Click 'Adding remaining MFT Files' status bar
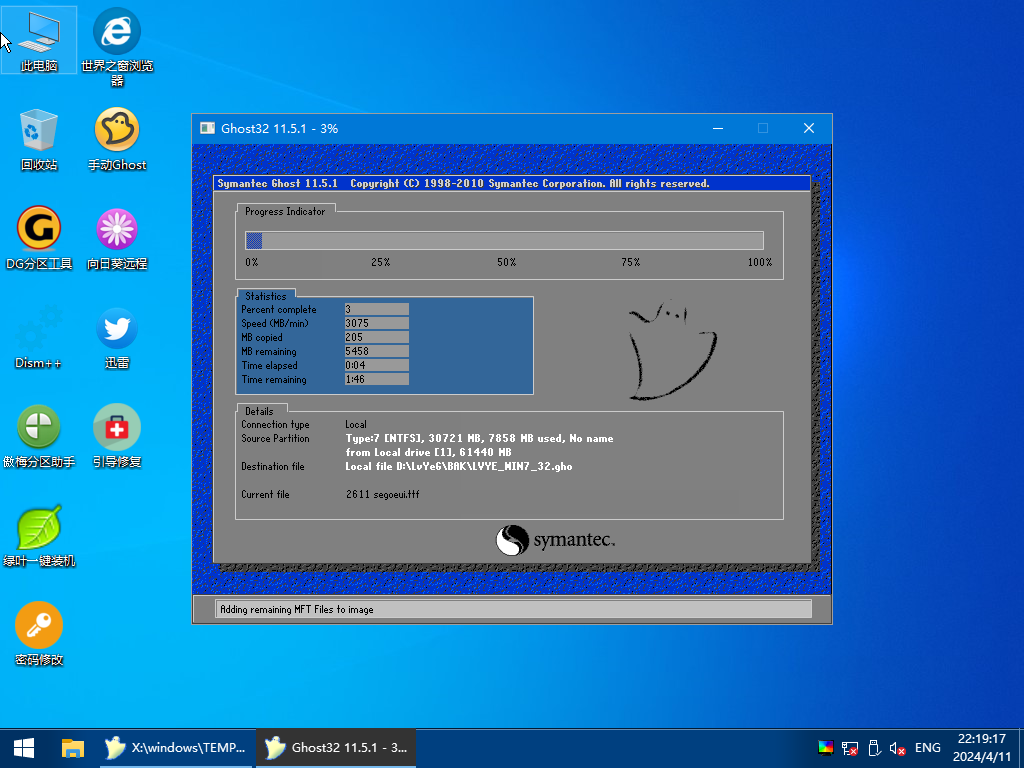Screen dimensions: 1024x768 pyautogui.click(x=513, y=609)
